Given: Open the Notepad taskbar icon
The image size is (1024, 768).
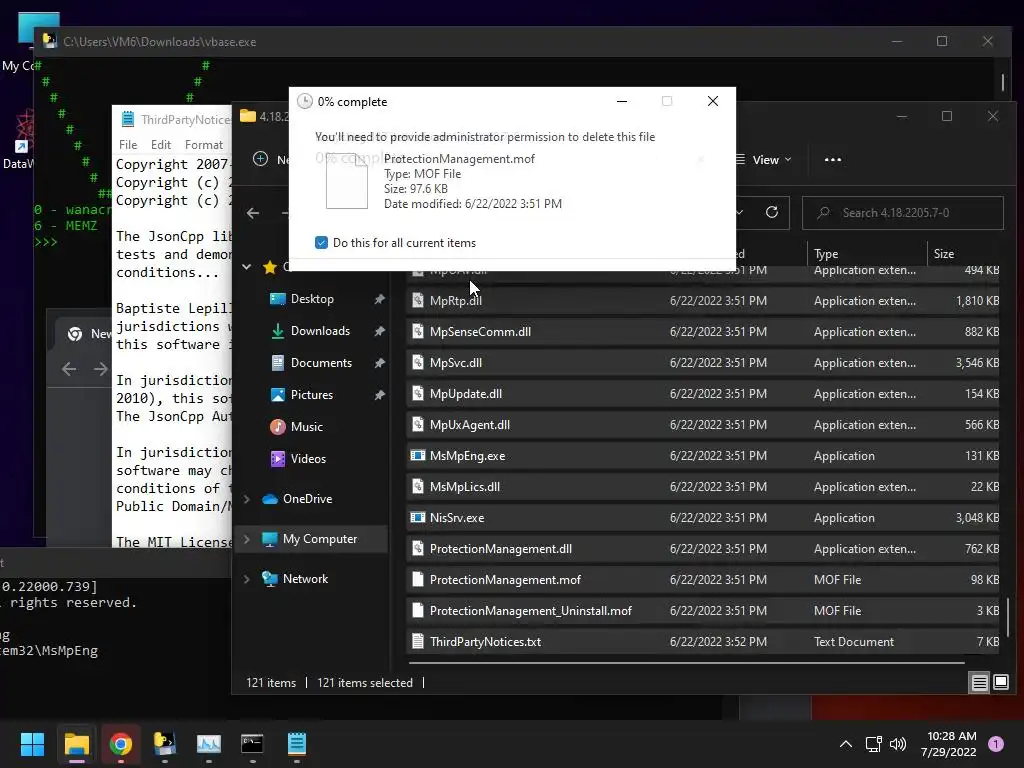Looking at the screenshot, I should click(296, 744).
